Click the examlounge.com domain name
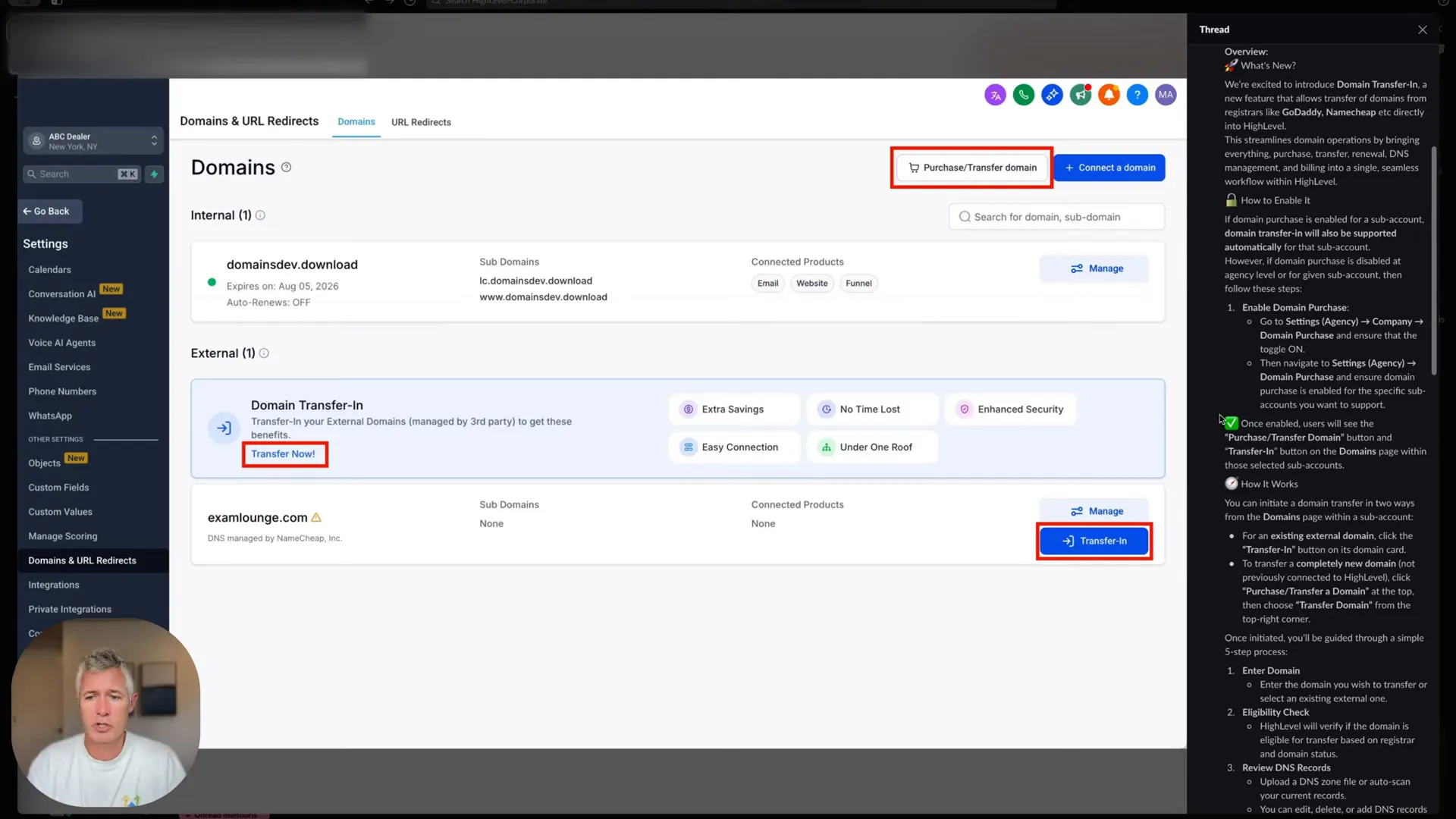This screenshot has width=1456, height=819. pyautogui.click(x=257, y=518)
